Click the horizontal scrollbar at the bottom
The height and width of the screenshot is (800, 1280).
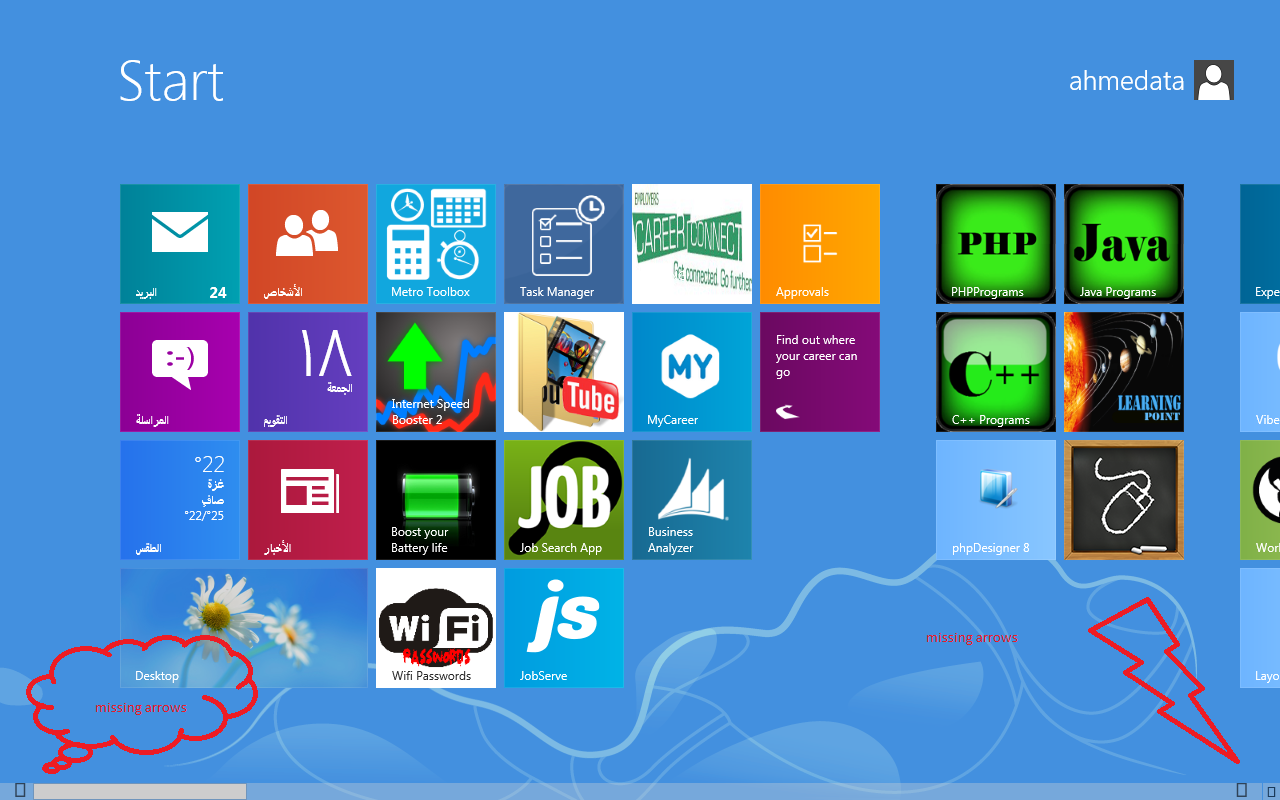point(140,791)
